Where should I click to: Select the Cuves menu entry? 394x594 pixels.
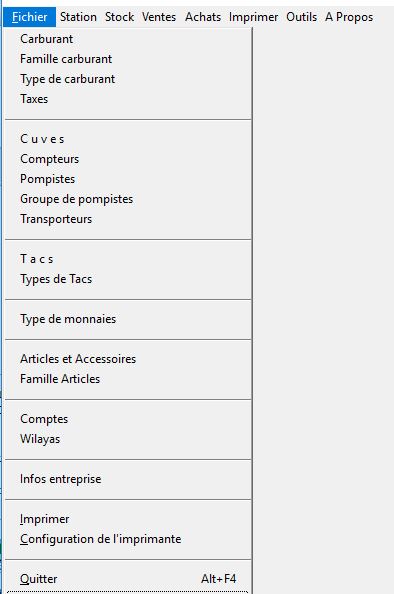[x=128, y=139]
